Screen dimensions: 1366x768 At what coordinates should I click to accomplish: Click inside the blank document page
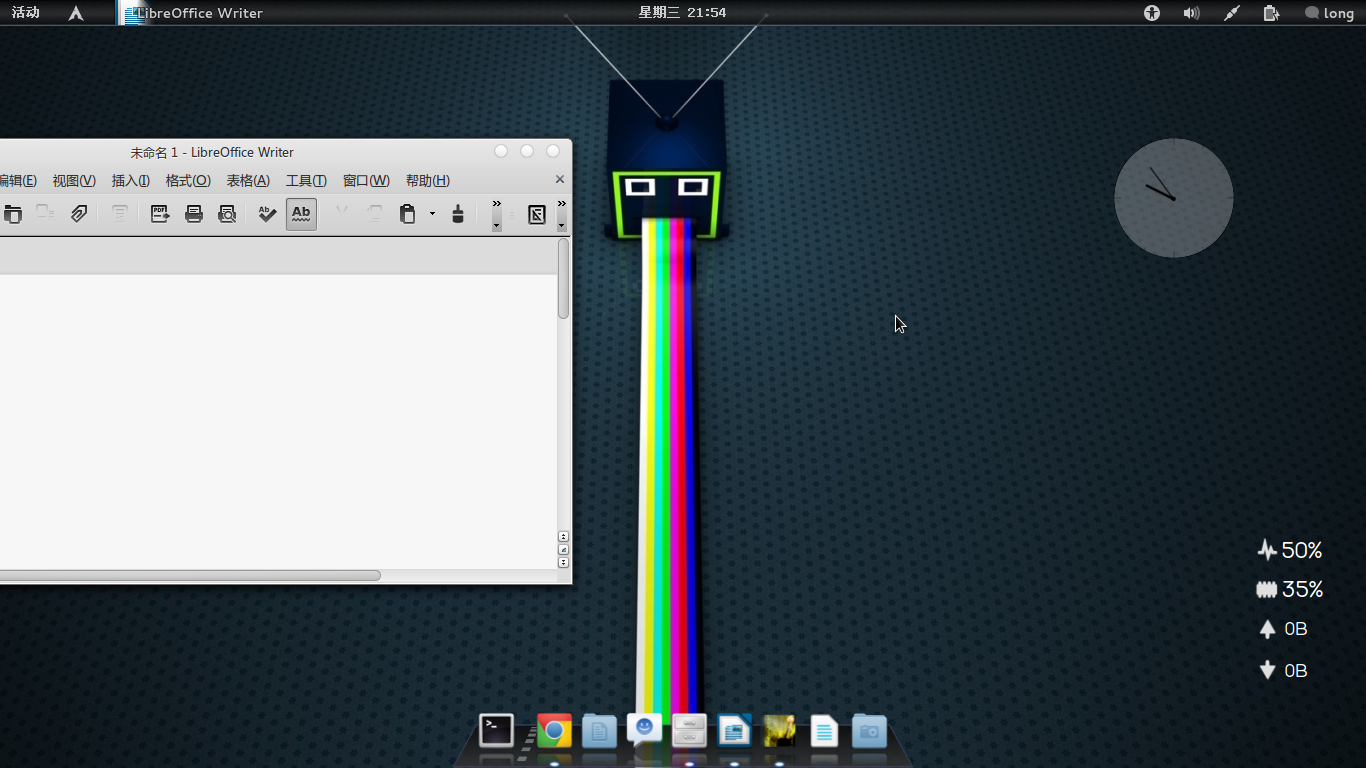[277, 420]
